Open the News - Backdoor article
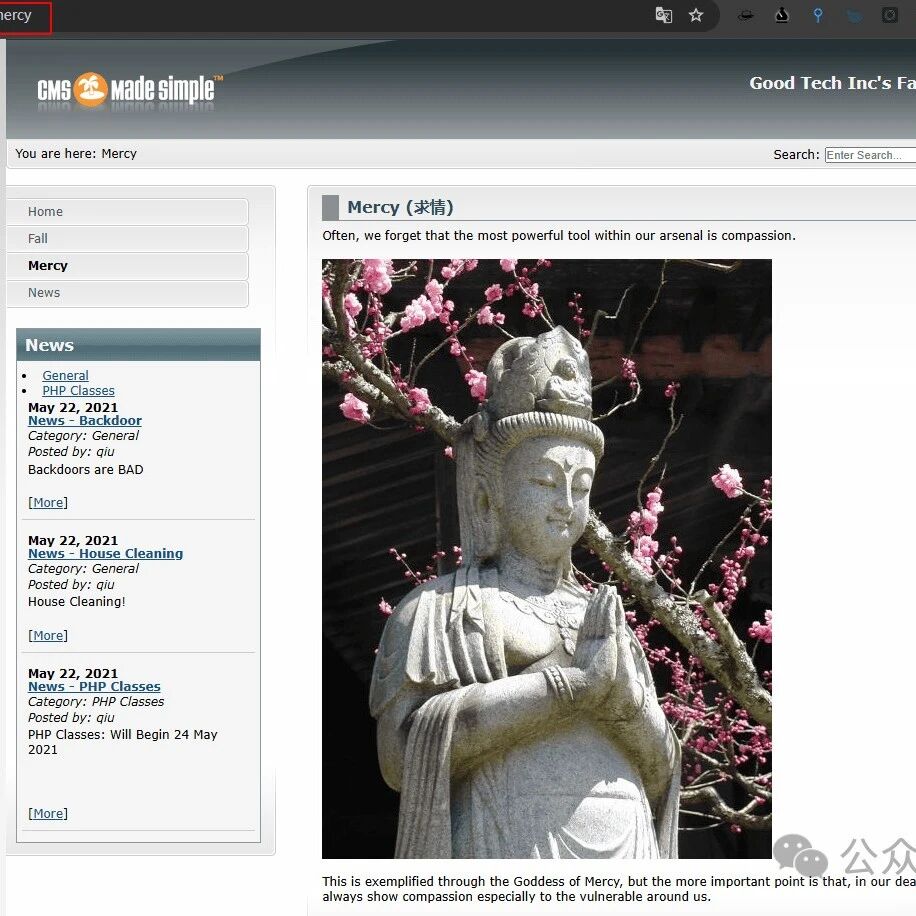This screenshot has height=916, width=916. click(85, 421)
